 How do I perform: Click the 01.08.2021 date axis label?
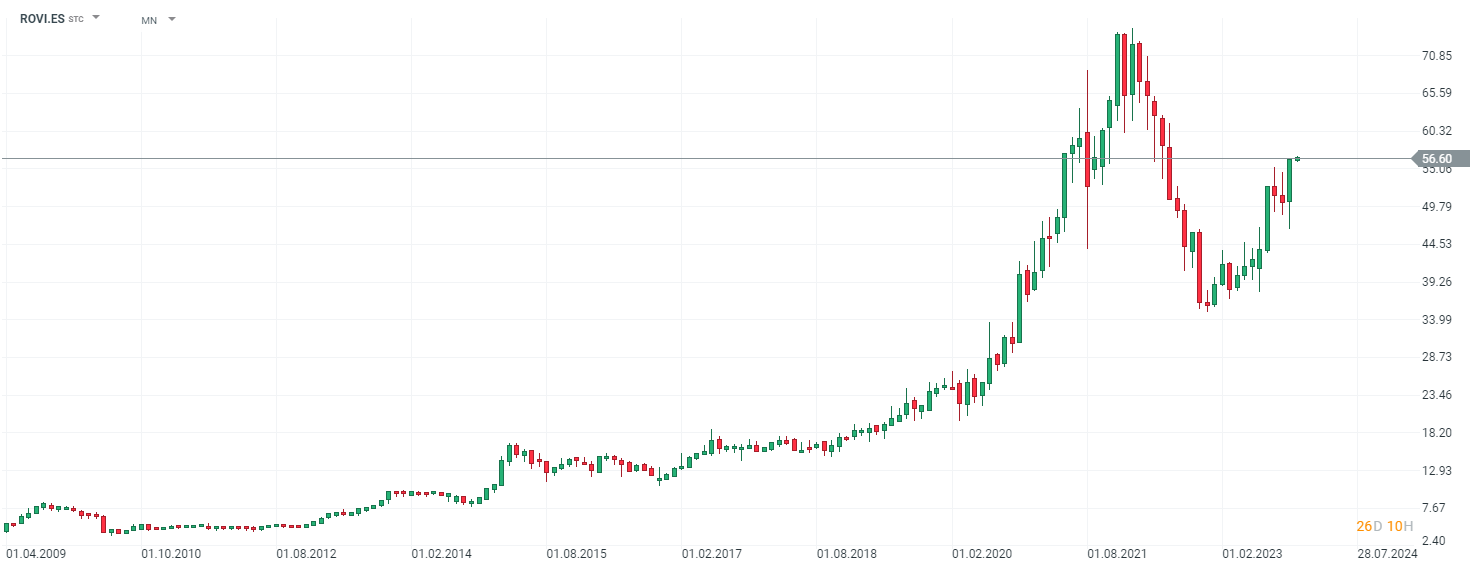coord(1117,553)
